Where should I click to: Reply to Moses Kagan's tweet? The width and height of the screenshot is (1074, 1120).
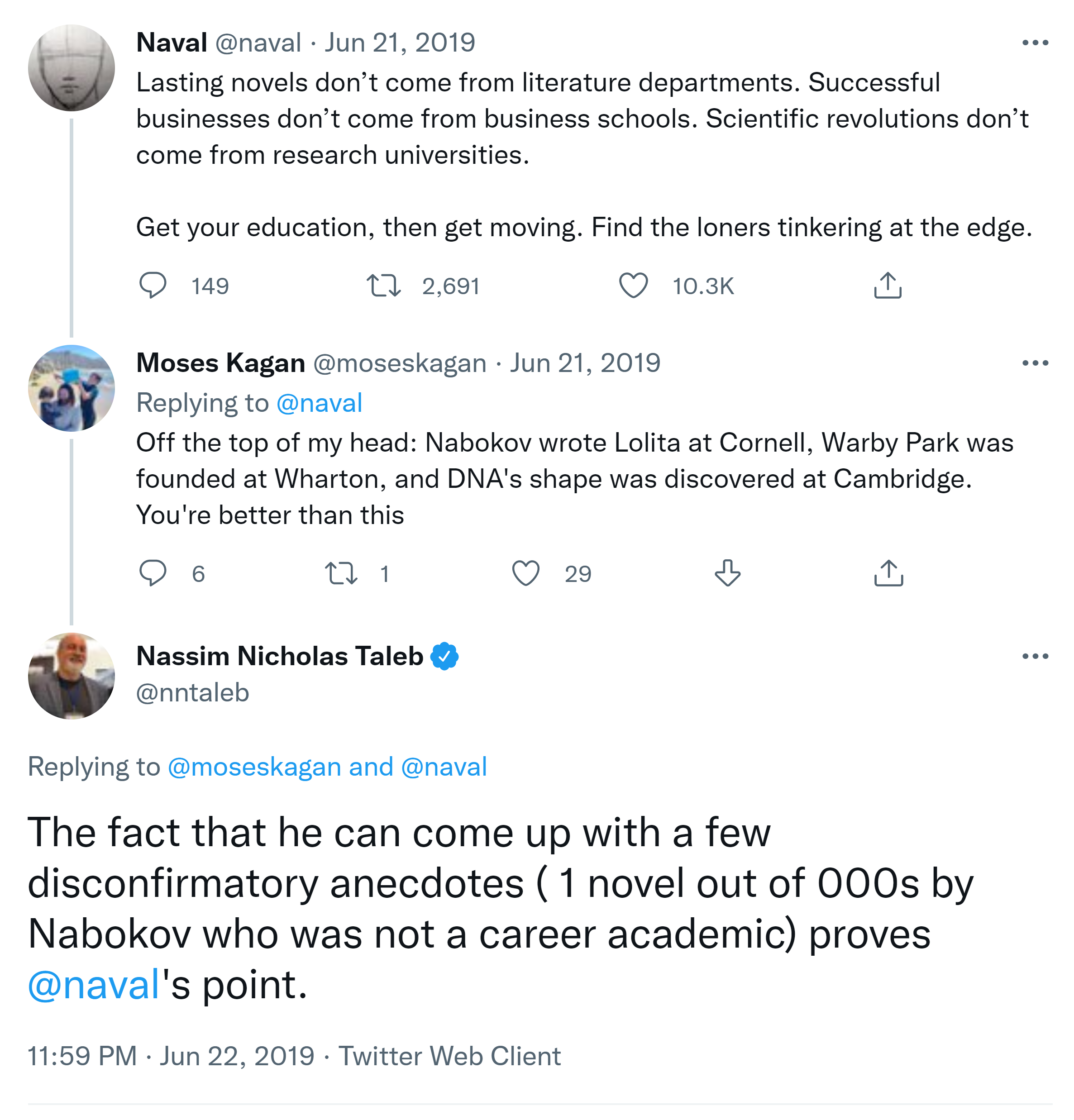point(153,573)
